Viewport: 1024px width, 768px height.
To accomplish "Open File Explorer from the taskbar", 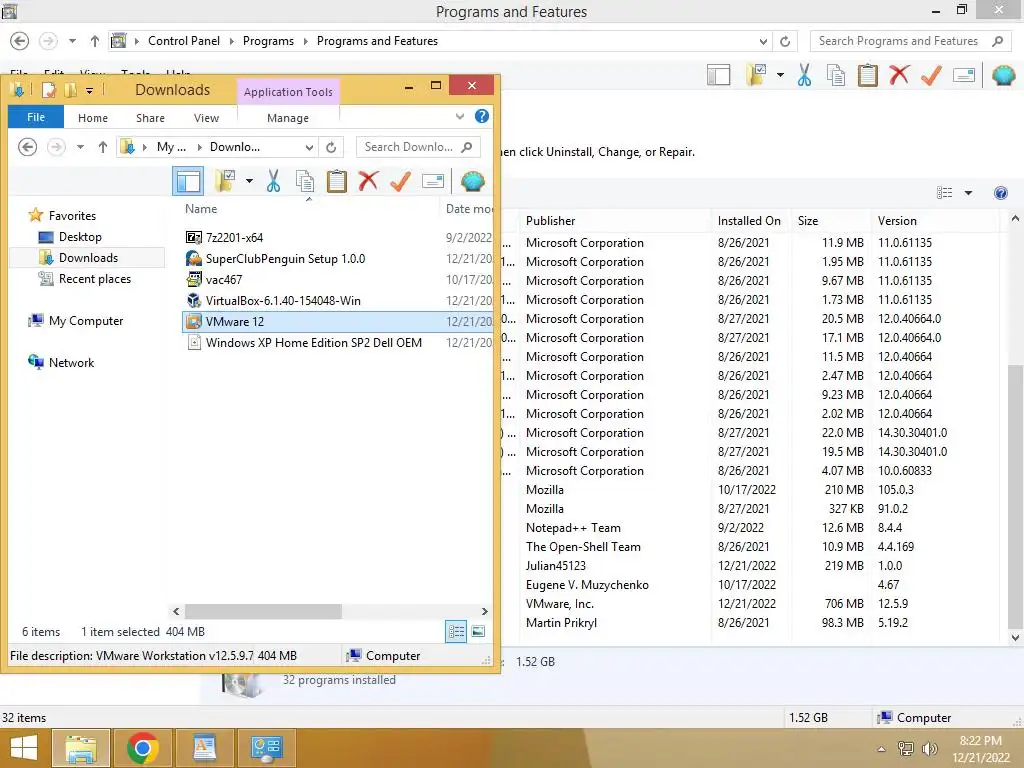I will pos(80,748).
